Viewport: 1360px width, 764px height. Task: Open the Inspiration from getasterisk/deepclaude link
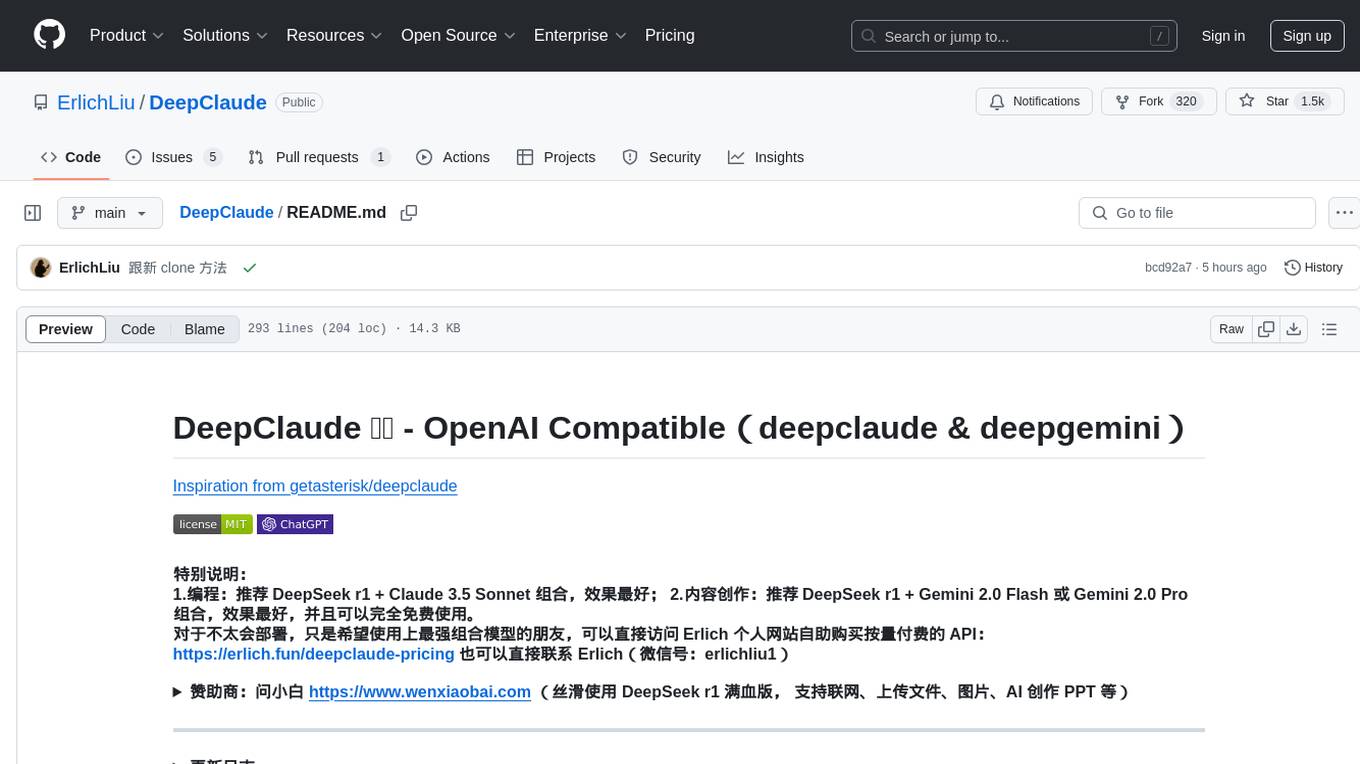(315, 486)
